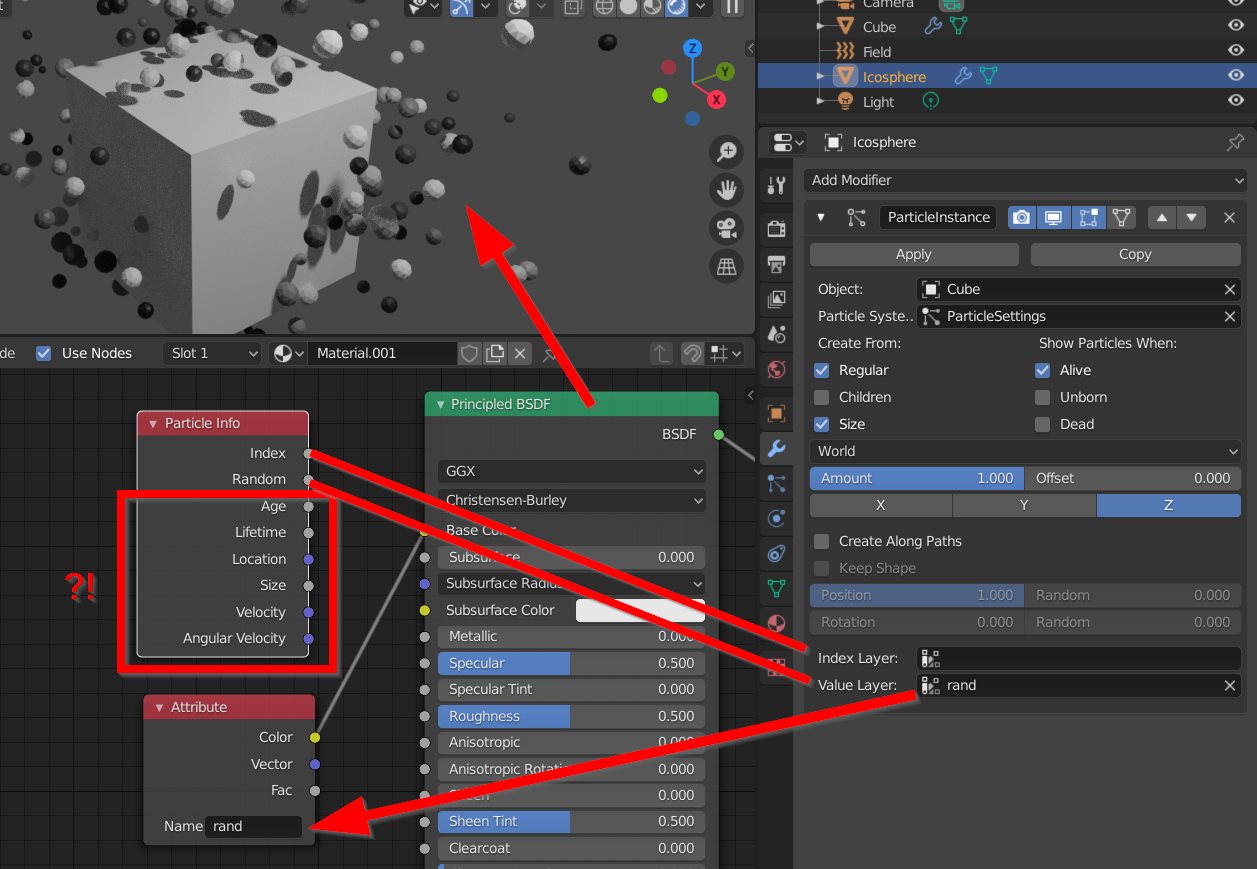Image resolution: width=1257 pixels, height=869 pixels.
Task: Select the X axis button
Action: point(881,505)
